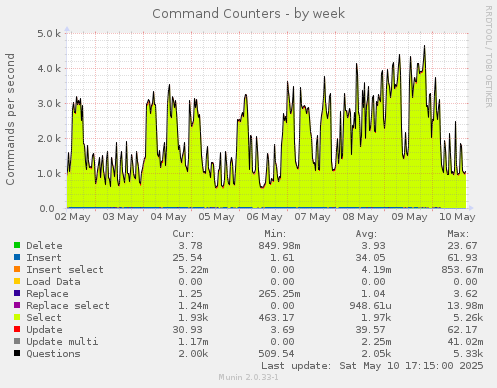Click the "Select" legend label

[x=44, y=318]
